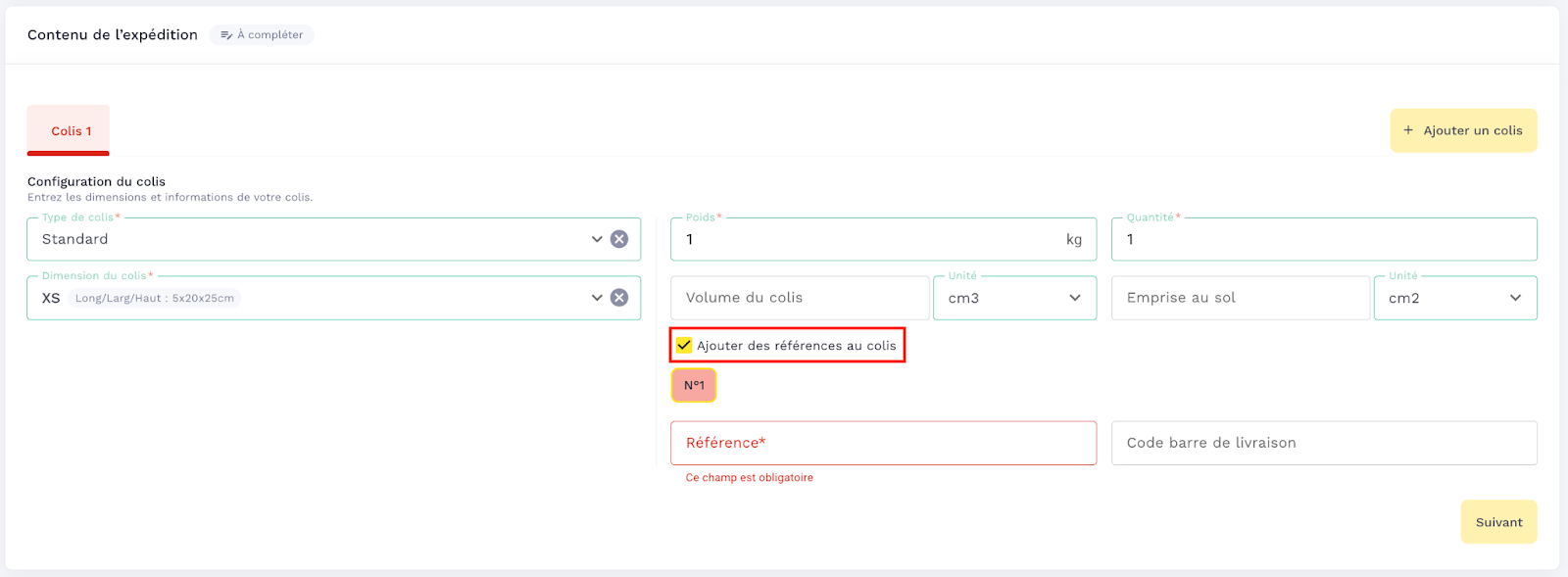
Task: Open the cm2 floor footprint unit dropdown
Action: pos(1455,298)
